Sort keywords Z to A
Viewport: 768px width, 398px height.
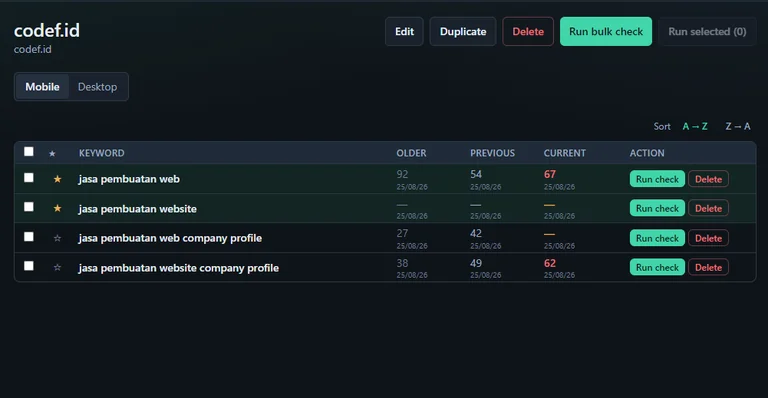tap(738, 126)
